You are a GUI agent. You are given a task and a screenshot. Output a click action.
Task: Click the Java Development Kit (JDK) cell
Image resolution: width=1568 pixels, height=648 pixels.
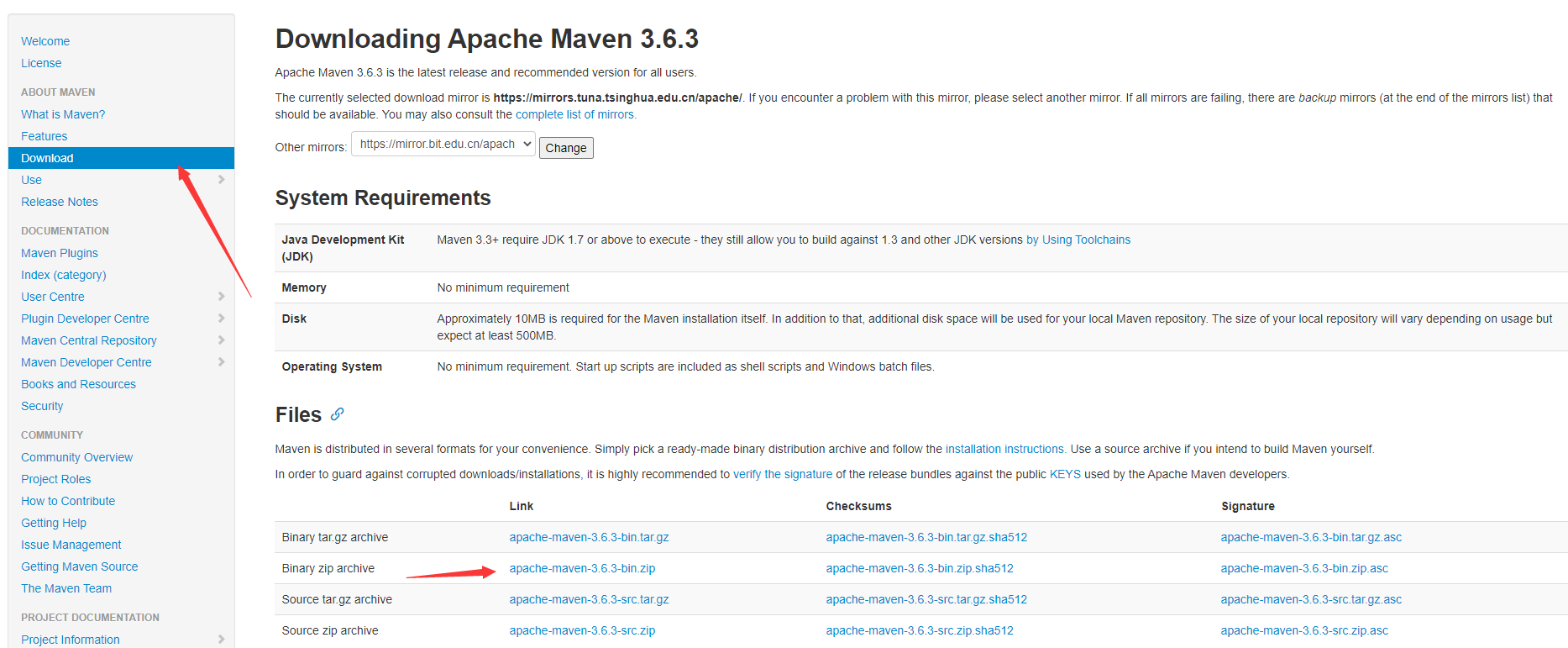[x=343, y=248]
